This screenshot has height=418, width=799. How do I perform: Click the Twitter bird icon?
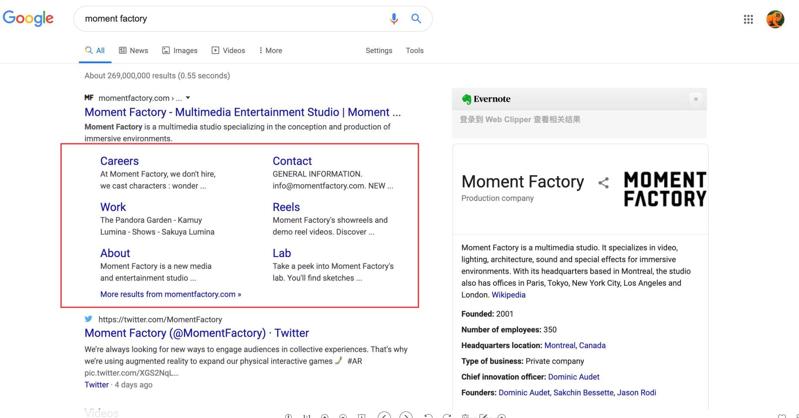tap(89, 319)
